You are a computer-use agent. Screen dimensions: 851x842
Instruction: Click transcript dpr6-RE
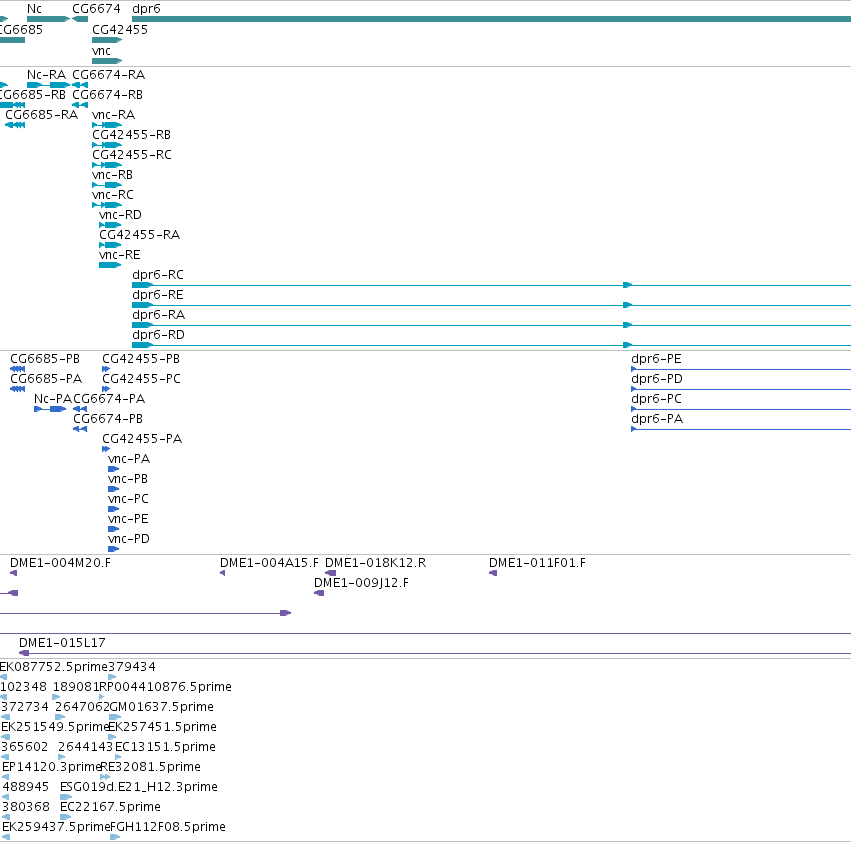[157, 295]
